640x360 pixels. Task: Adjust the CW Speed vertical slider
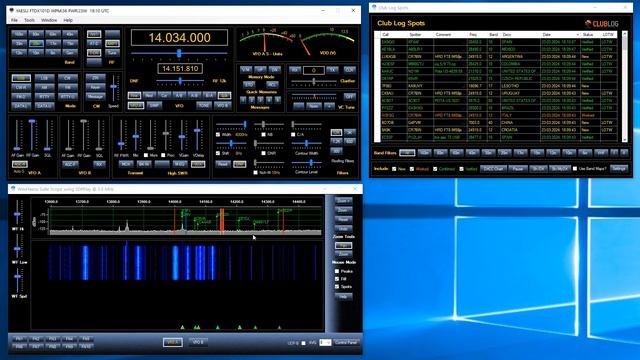(x=114, y=87)
